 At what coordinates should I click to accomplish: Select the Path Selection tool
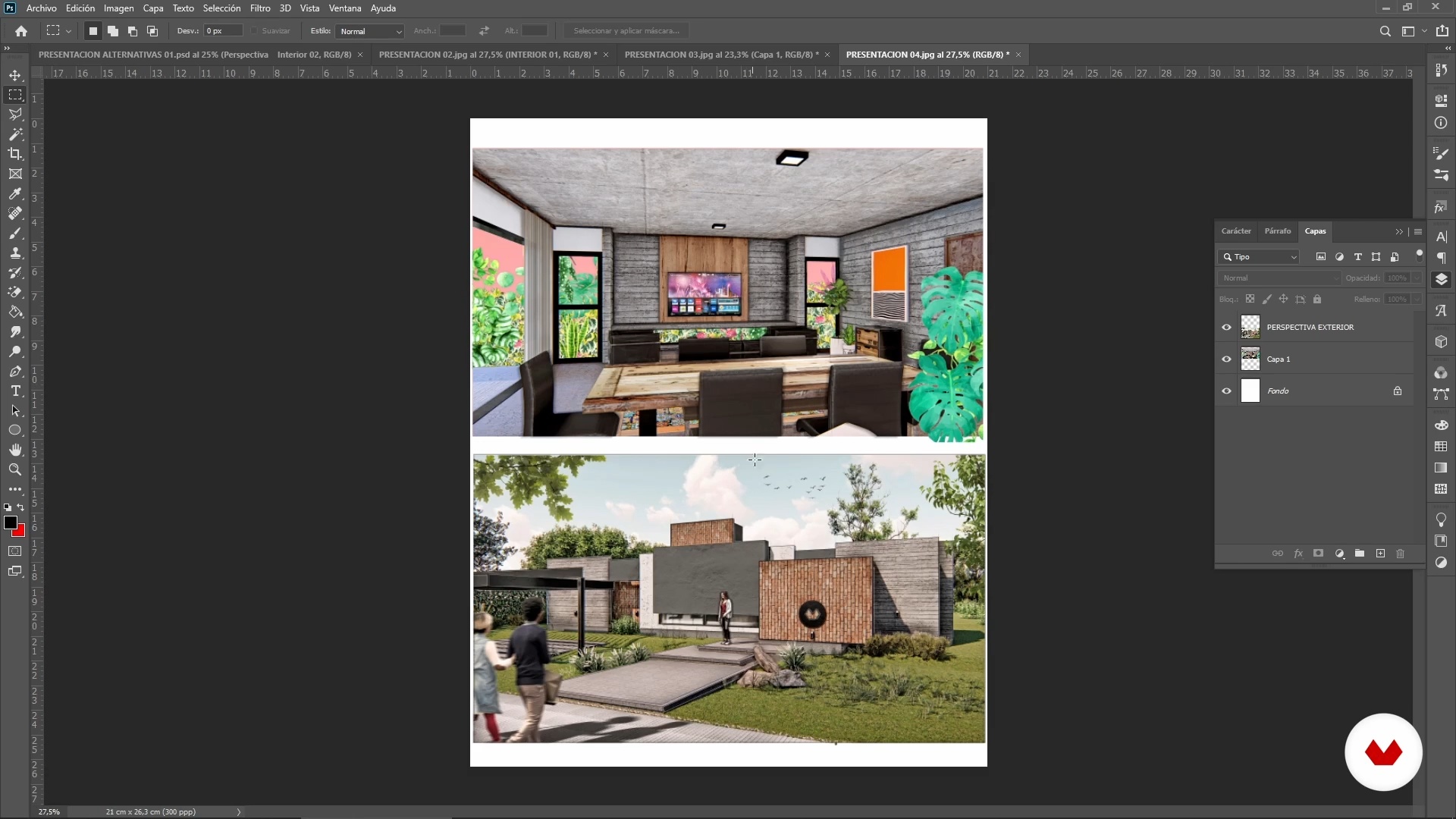[x=15, y=410]
